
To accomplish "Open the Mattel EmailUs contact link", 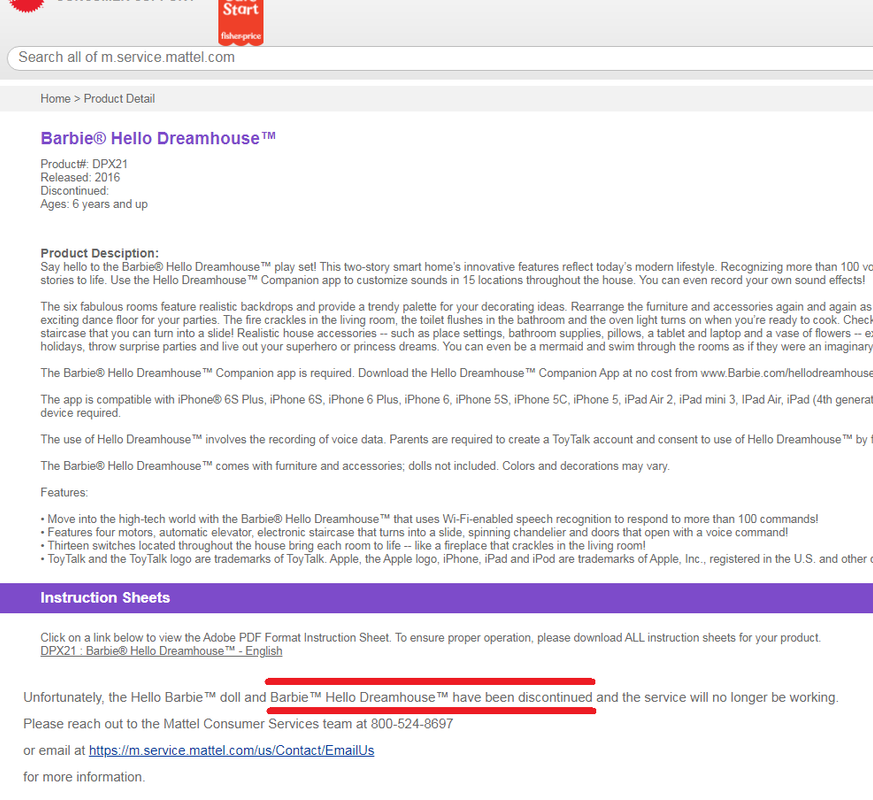I will (232, 750).
